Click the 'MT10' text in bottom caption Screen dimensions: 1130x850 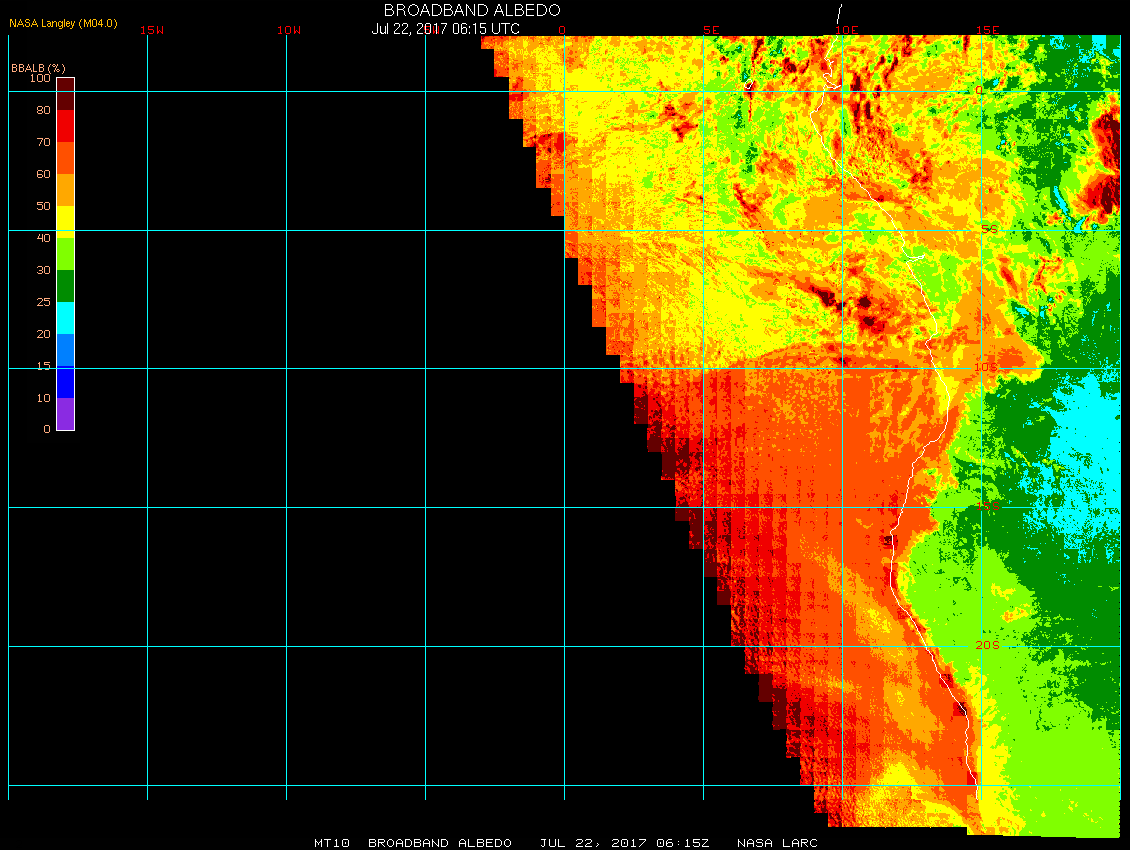(331, 843)
